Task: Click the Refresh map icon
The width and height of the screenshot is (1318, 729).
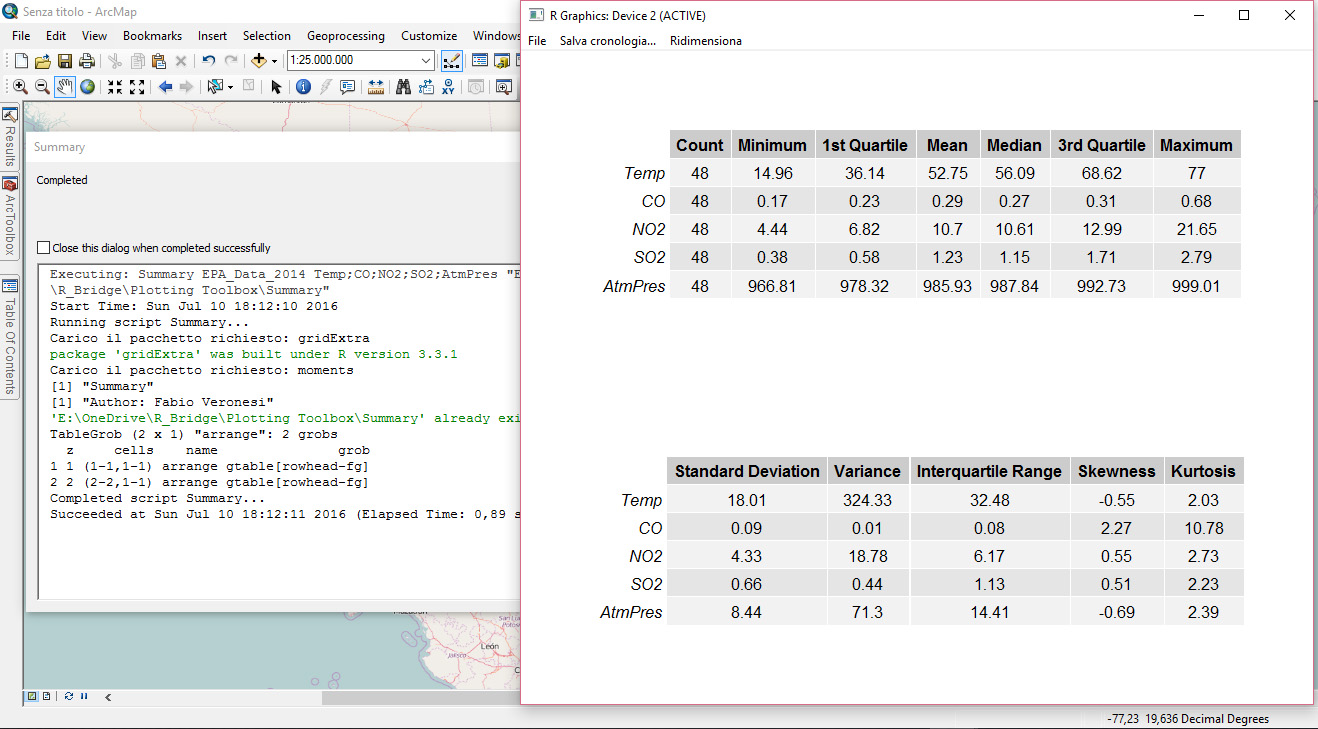Action: pos(68,696)
